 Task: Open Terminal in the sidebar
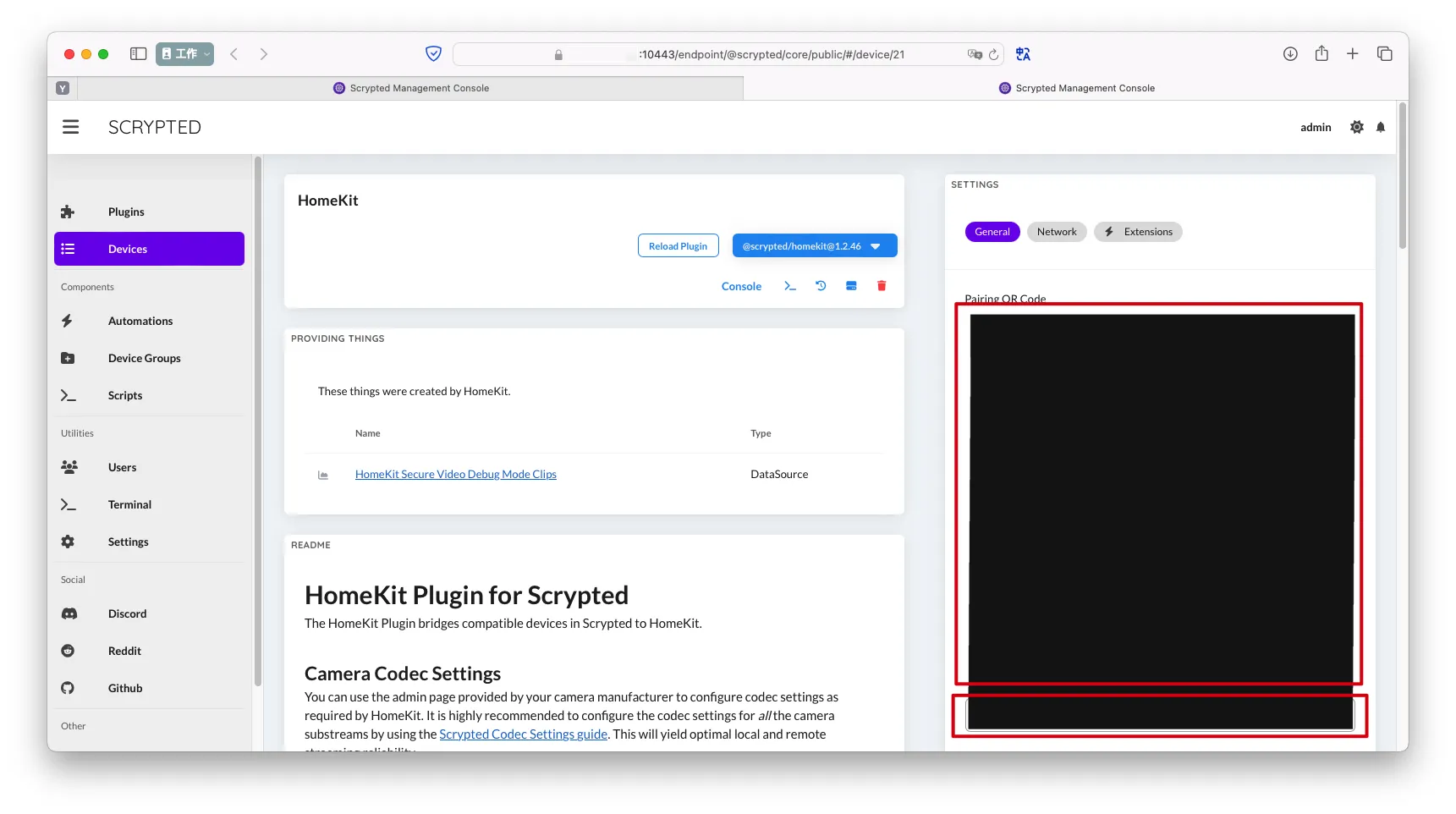(149, 504)
